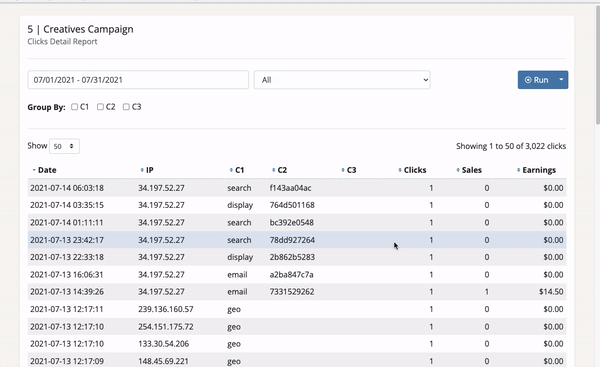600x367 pixels.
Task: Click the Clicks Detail Report subtitle
Action: 62,41
